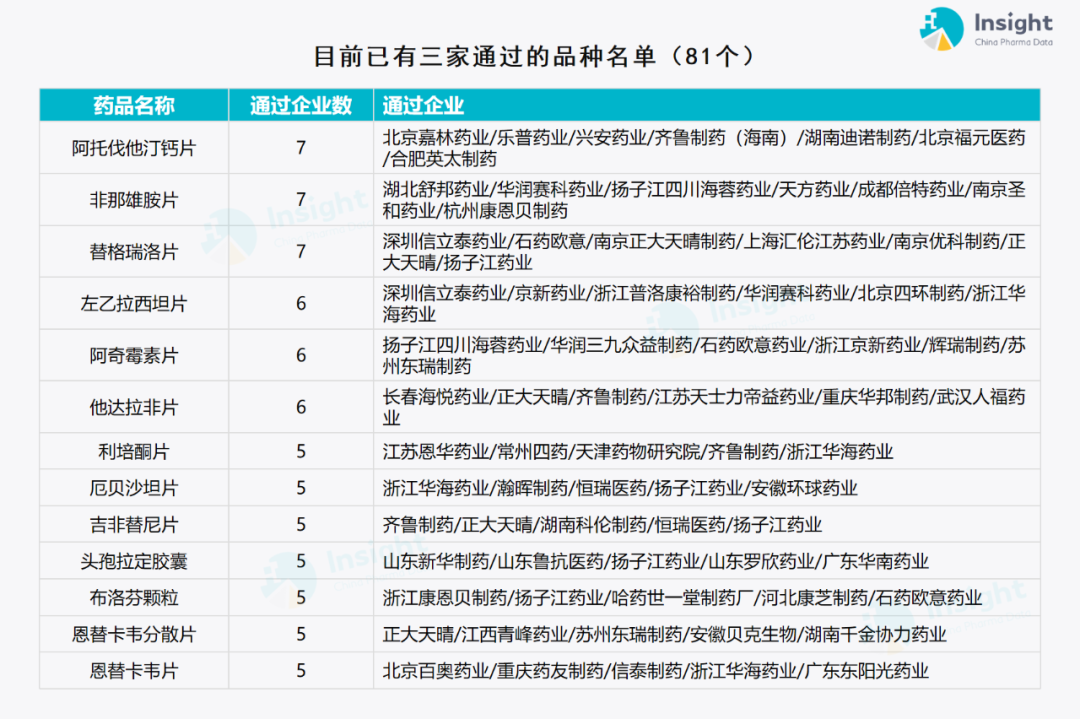Click companies list starting 北京百奥药业

tap(656, 671)
